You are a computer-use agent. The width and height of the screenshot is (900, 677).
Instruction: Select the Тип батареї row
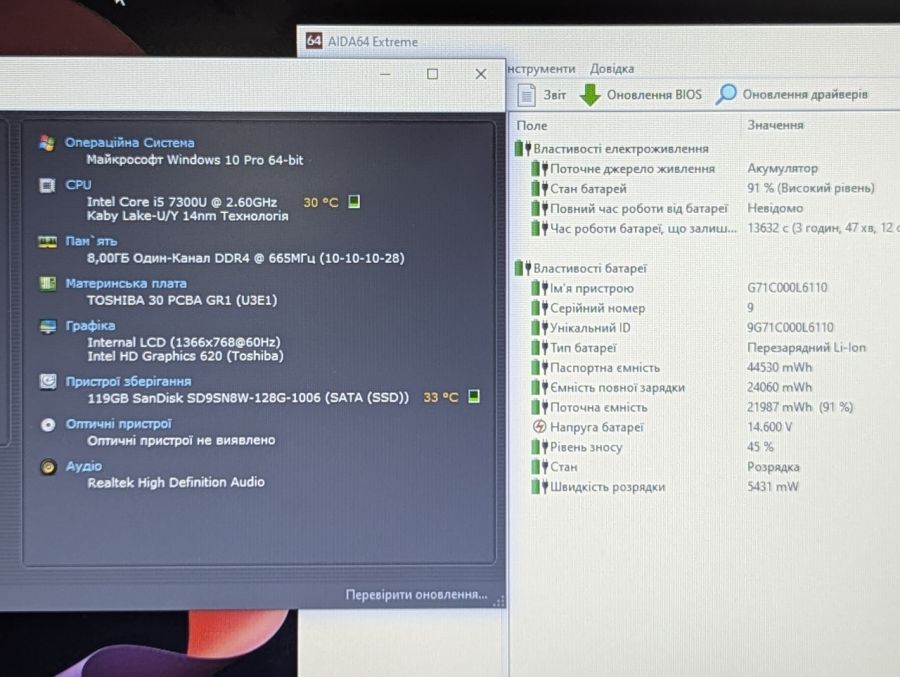tap(704, 347)
